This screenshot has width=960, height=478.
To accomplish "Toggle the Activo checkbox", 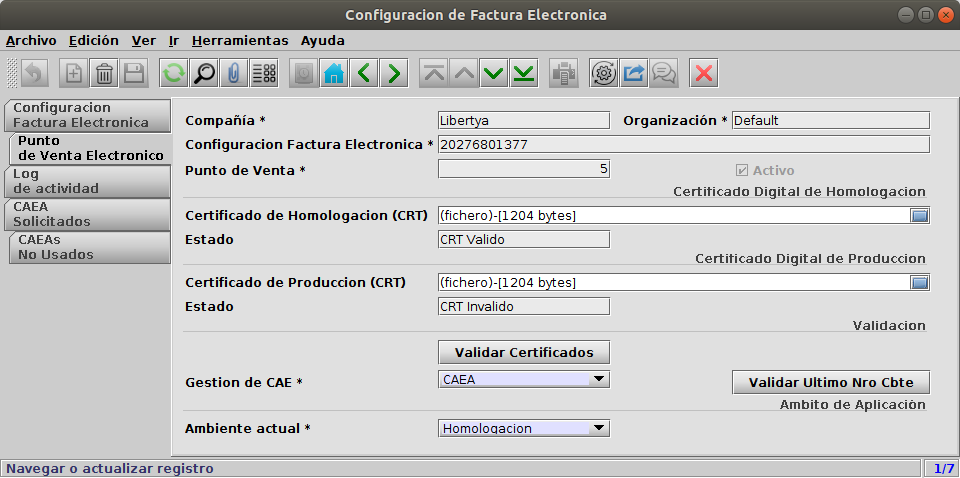I will (x=742, y=171).
